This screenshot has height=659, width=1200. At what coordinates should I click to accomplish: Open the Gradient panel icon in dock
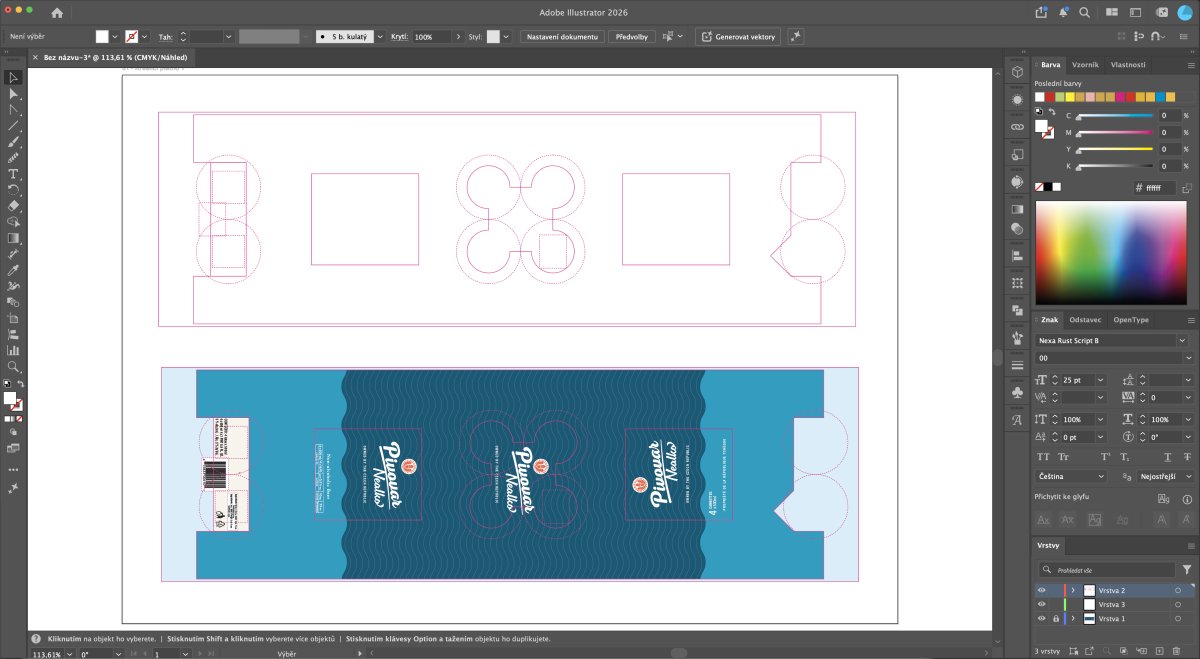point(1017,209)
